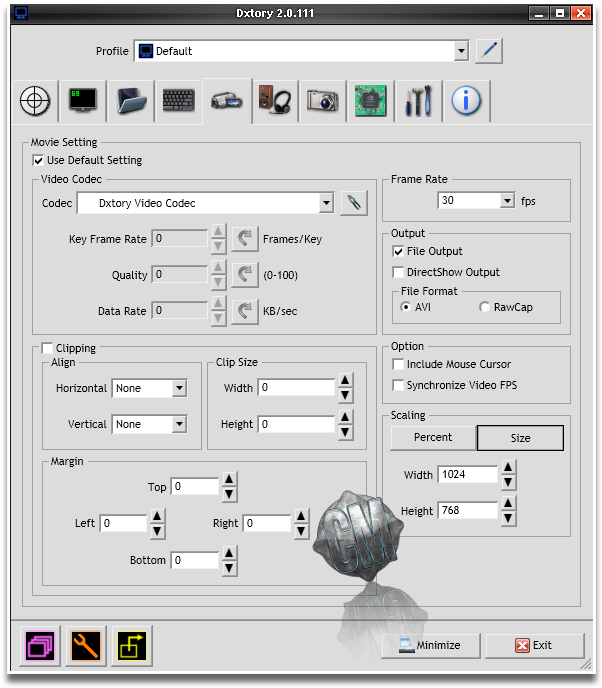Screen dimensions: 602x688
Task: Enable DirectShow Output
Action: point(398,272)
